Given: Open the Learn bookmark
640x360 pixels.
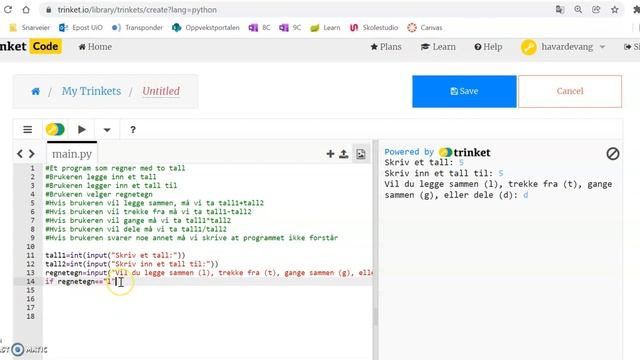Looking at the screenshot, I should pyautogui.click(x=325, y=28).
